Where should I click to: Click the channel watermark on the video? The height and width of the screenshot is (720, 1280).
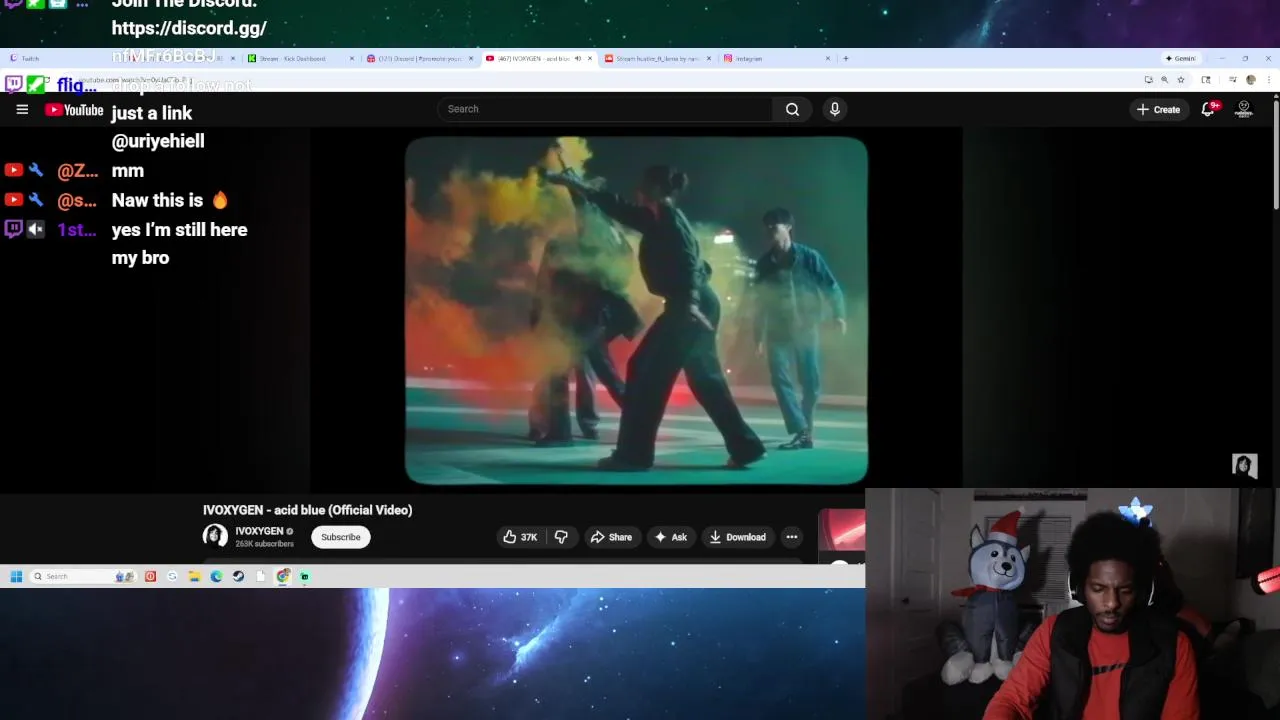(1244, 466)
